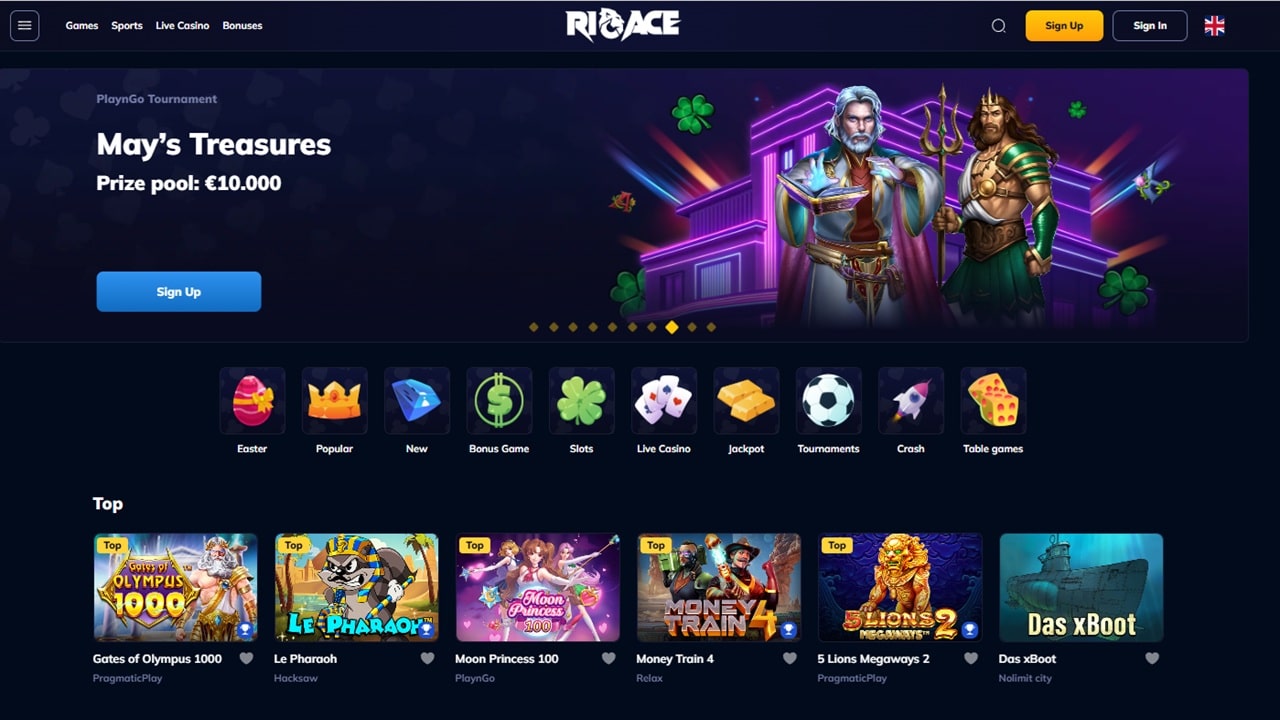The height and width of the screenshot is (720, 1280).
Task: Open the UK flag language selector
Action: pyautogui.click(x=1214, y=26)
